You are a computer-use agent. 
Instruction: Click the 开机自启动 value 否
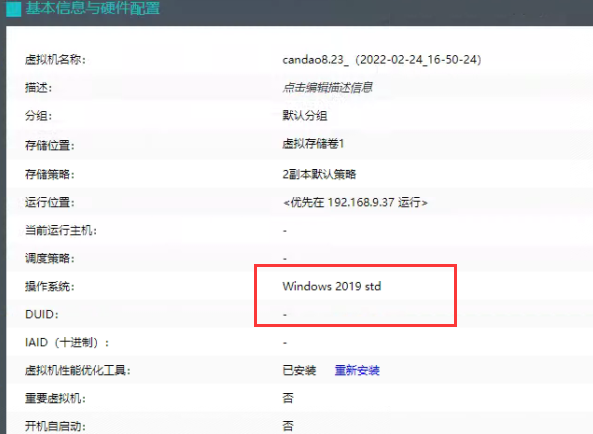pos(288,426)
